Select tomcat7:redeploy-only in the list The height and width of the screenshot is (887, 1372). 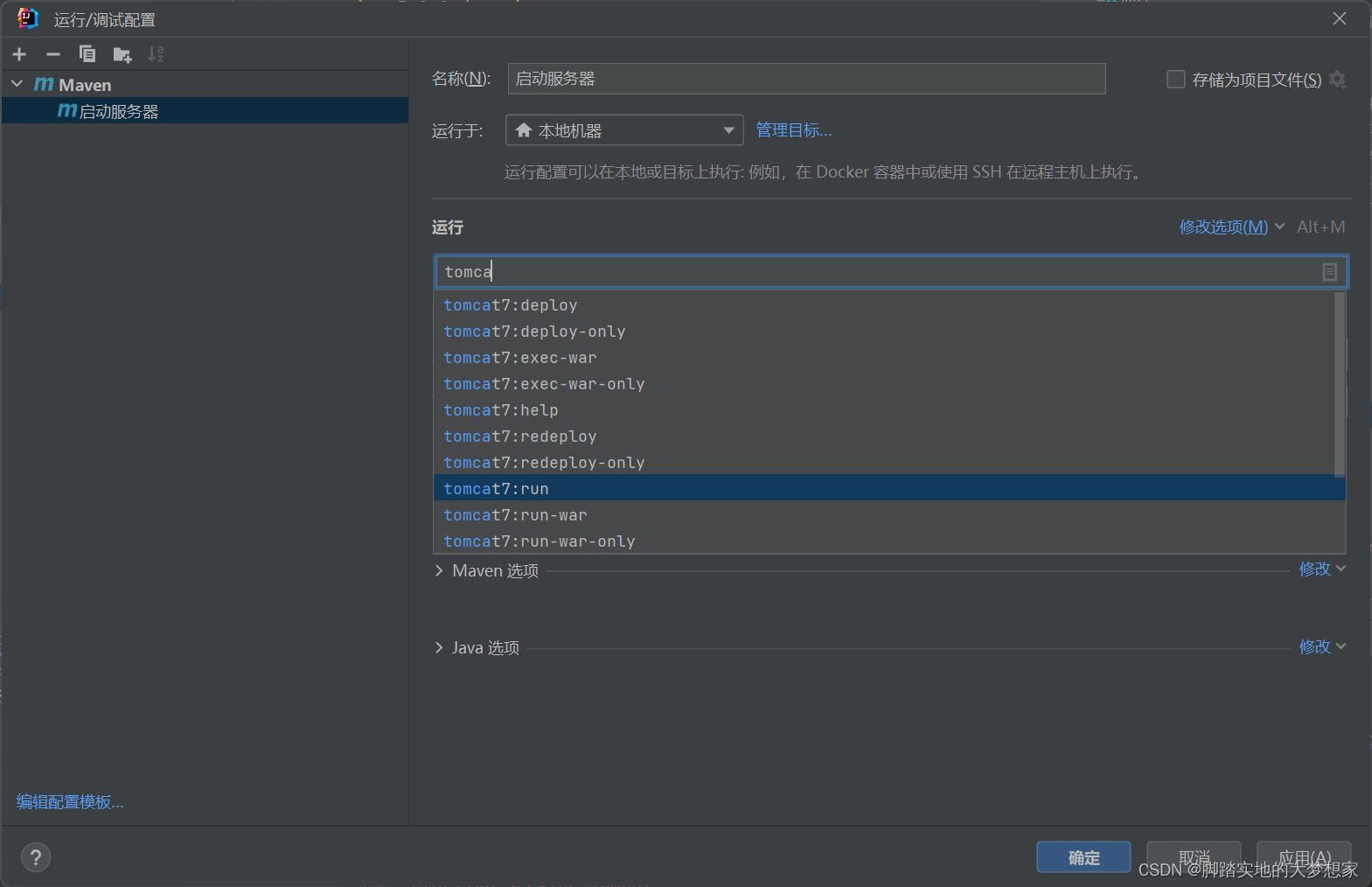pyautogui.click(x=883, y=463)
